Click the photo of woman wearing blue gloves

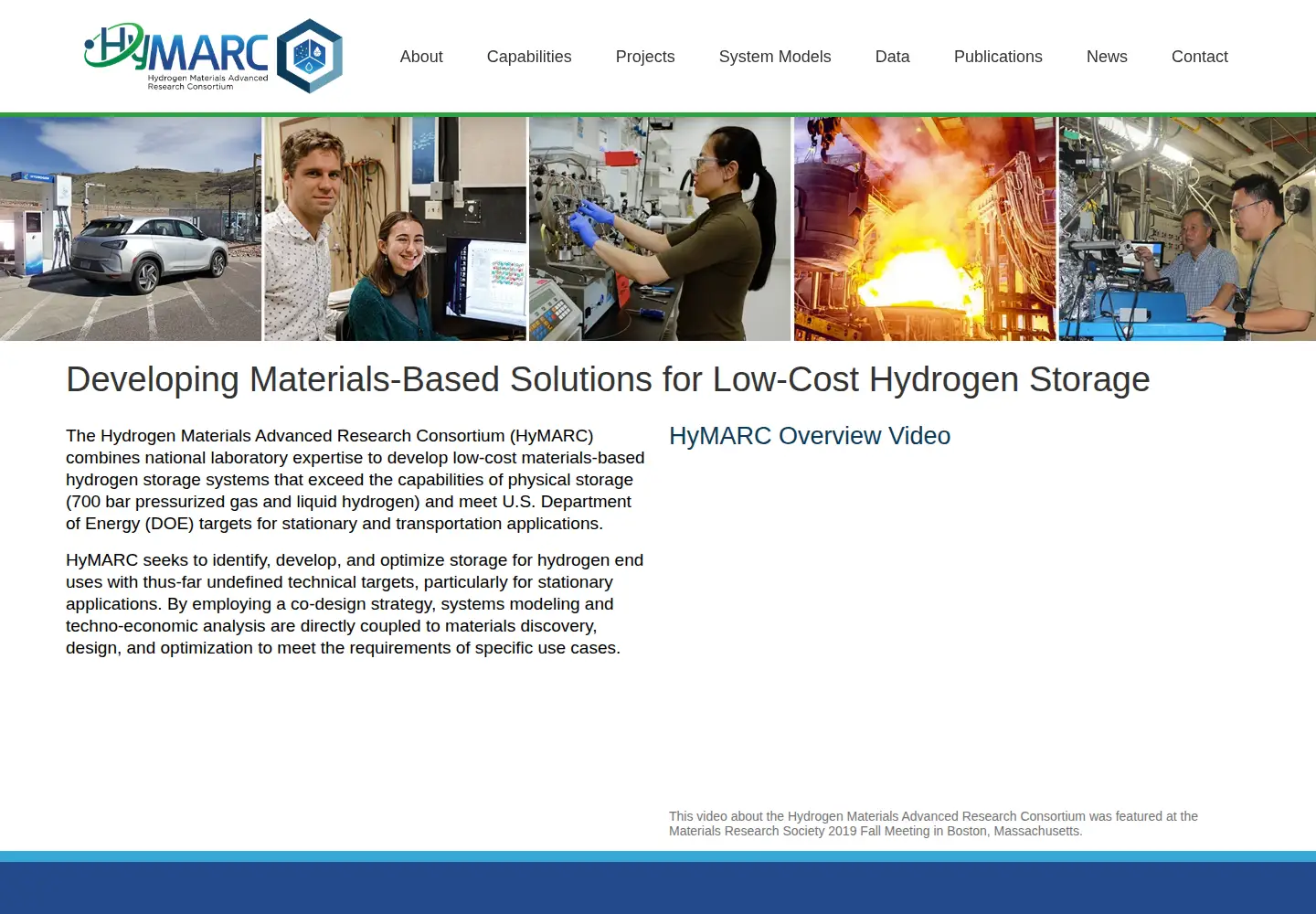pyautogui.click(x=660, y=228)
